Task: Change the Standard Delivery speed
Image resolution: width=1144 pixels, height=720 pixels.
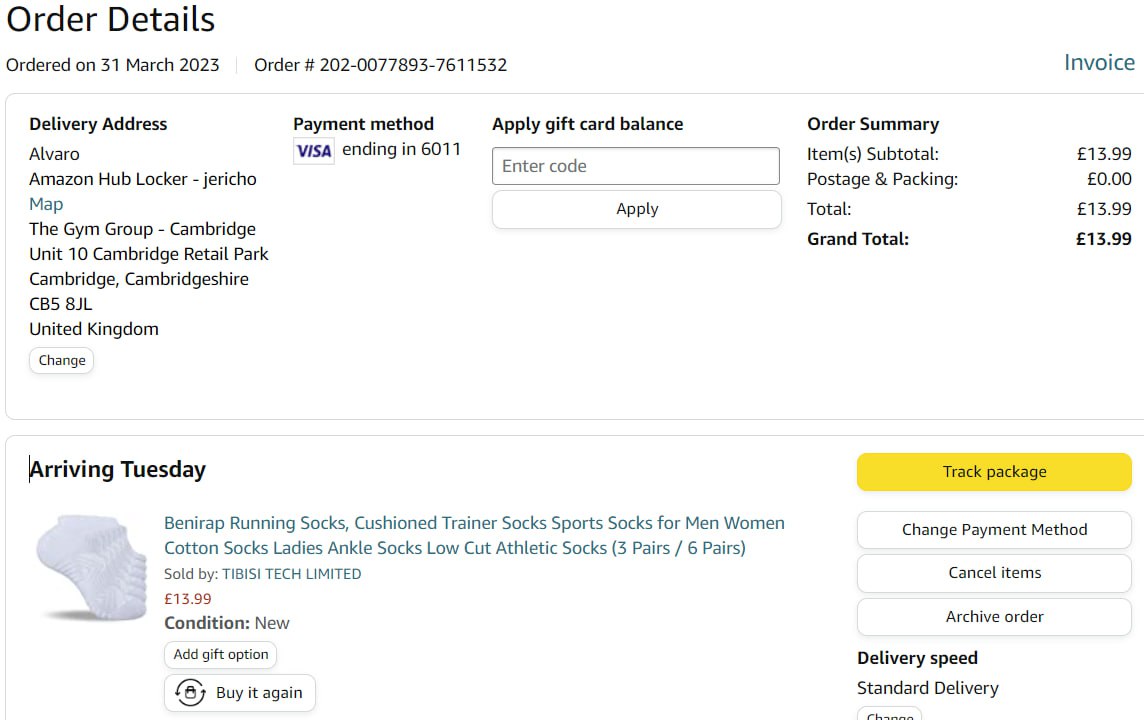Action: pyautogui.click(x=889, y=714)
